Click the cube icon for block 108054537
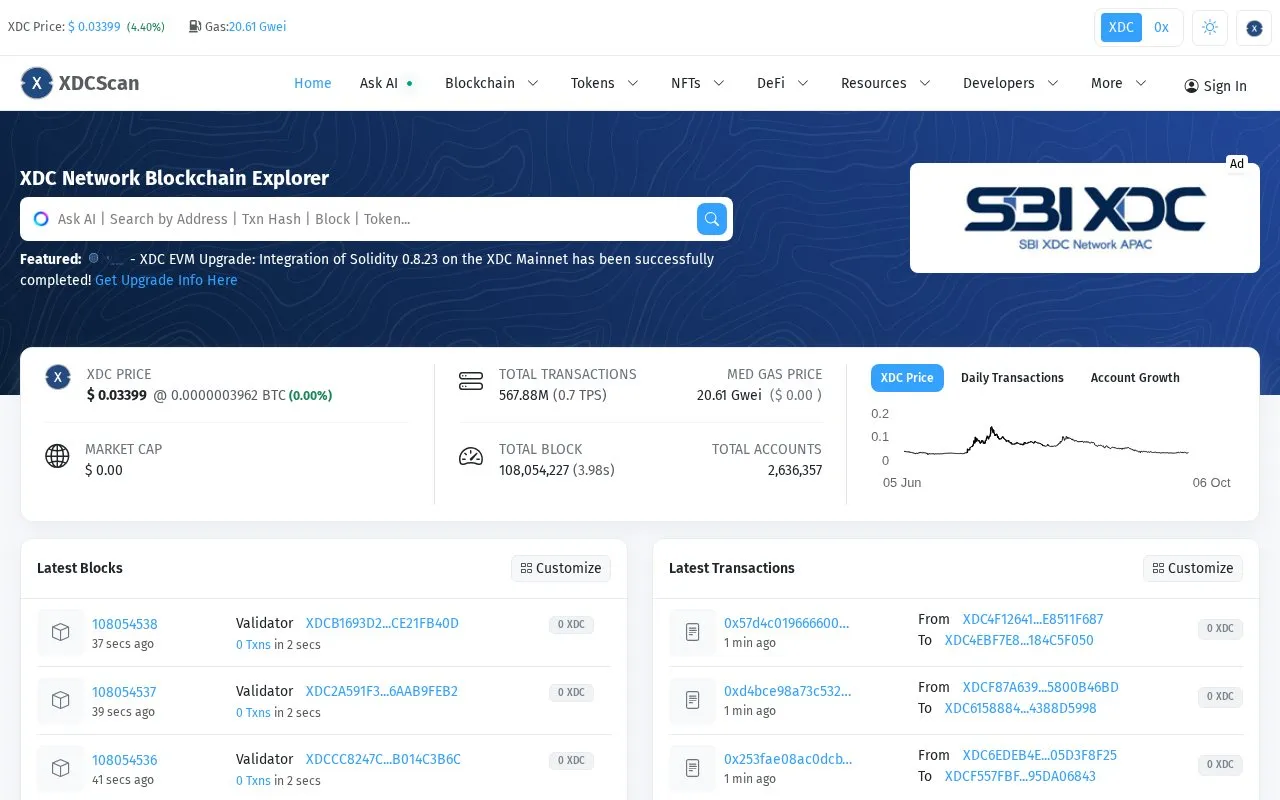 [61, 700]
